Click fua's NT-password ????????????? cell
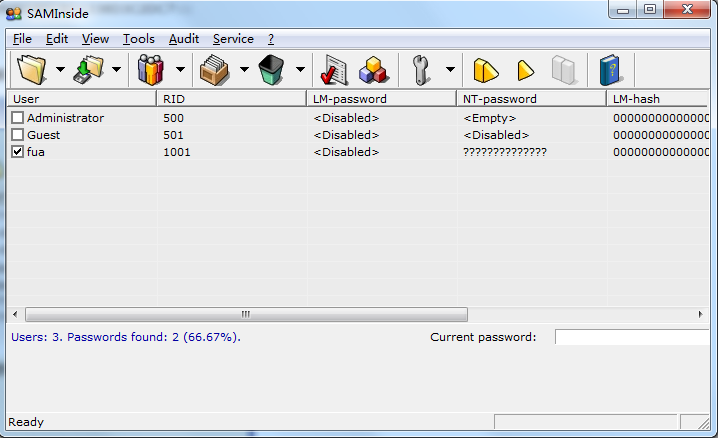Viewport: 718px width, 442px height. [505, 152]
